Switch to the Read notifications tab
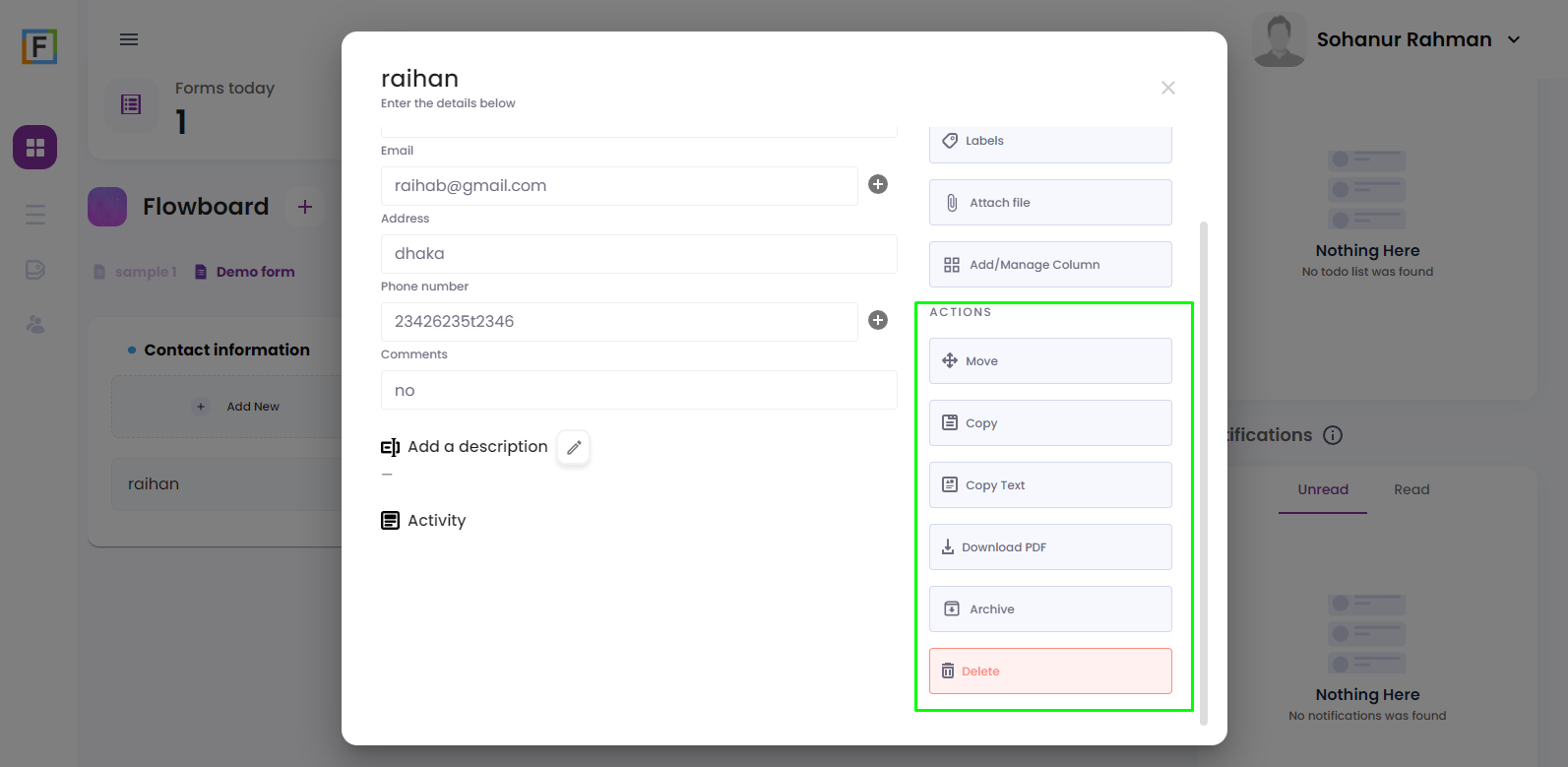This screenshot has height=767, width=1568. [x=1411, y=489]
